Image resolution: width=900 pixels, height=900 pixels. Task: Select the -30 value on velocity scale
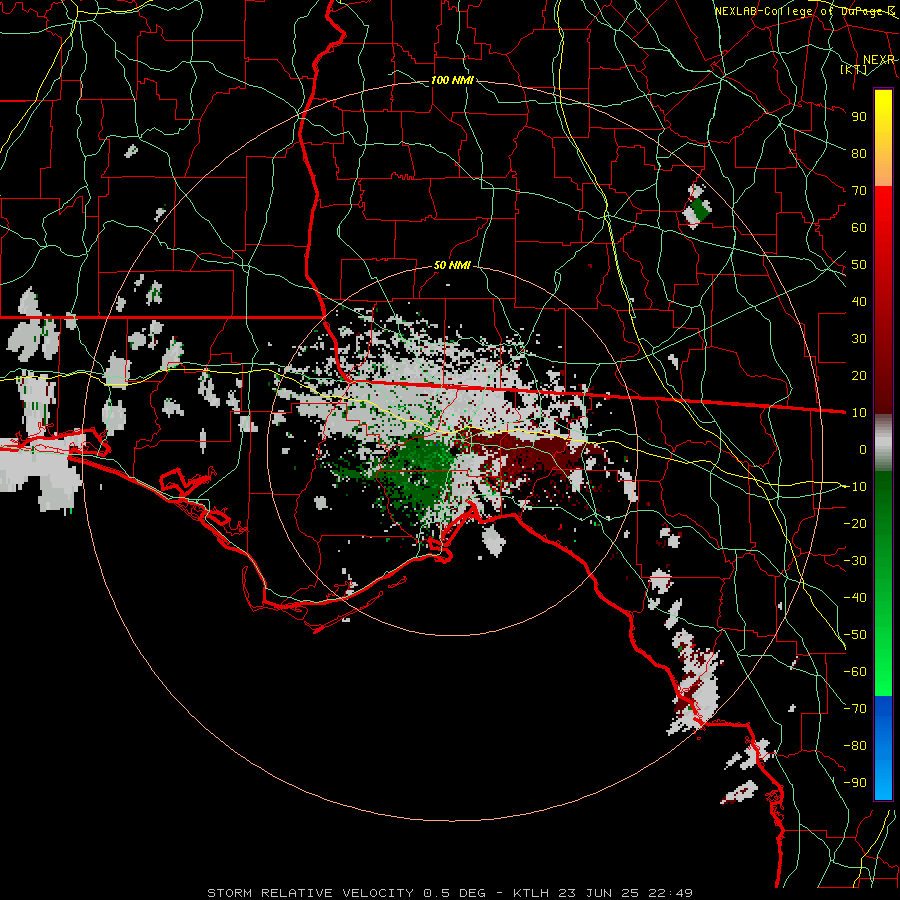[855, 561]
